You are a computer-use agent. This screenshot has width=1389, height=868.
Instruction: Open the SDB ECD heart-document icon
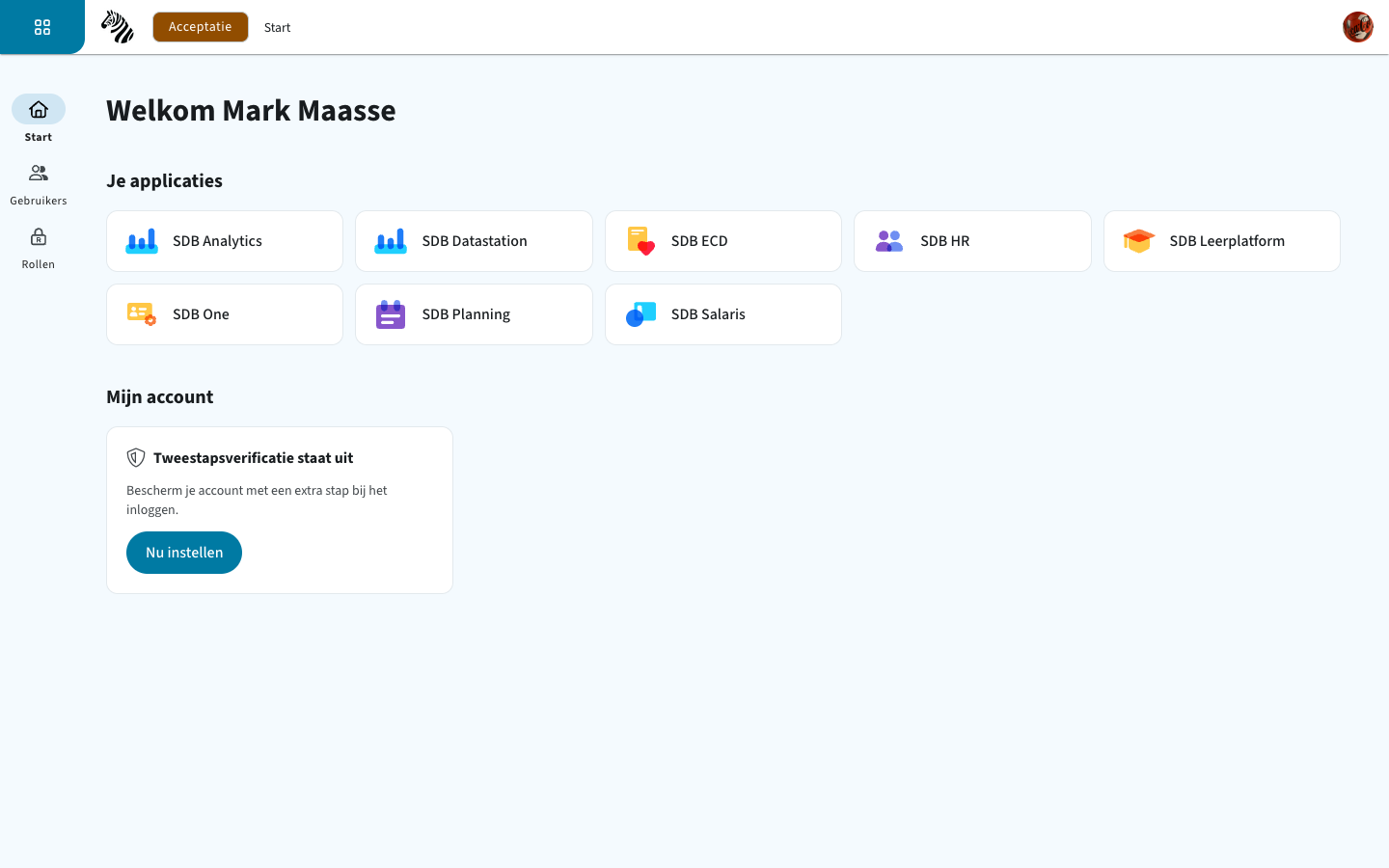[x=640, y=241]
